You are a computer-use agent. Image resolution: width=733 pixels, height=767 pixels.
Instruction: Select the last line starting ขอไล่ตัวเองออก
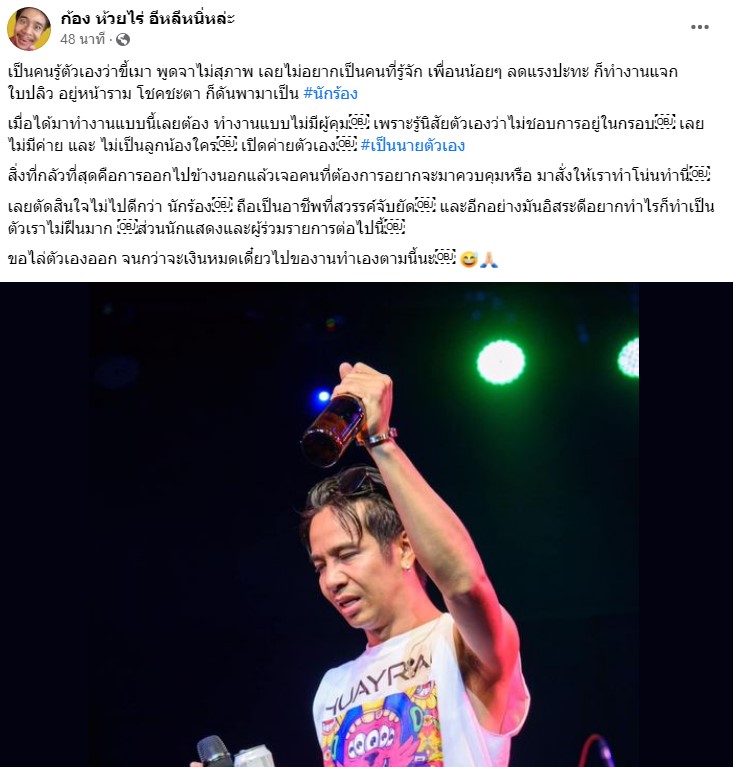coord(253,259)
